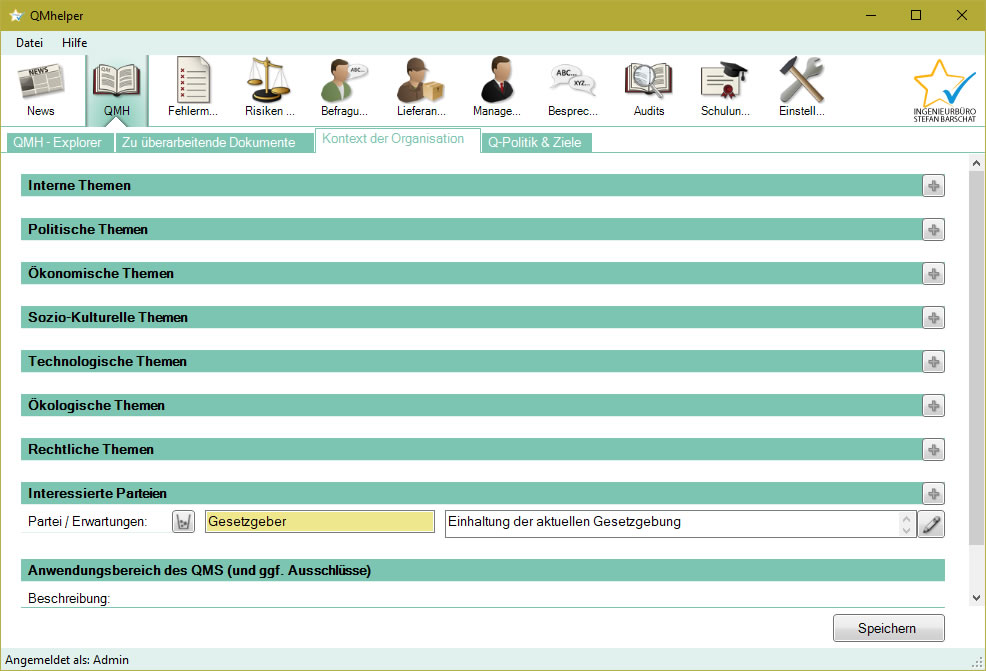This screenshot has height=671, width=986.
Task: Expand the Interne Themen section
Action: 933,185
